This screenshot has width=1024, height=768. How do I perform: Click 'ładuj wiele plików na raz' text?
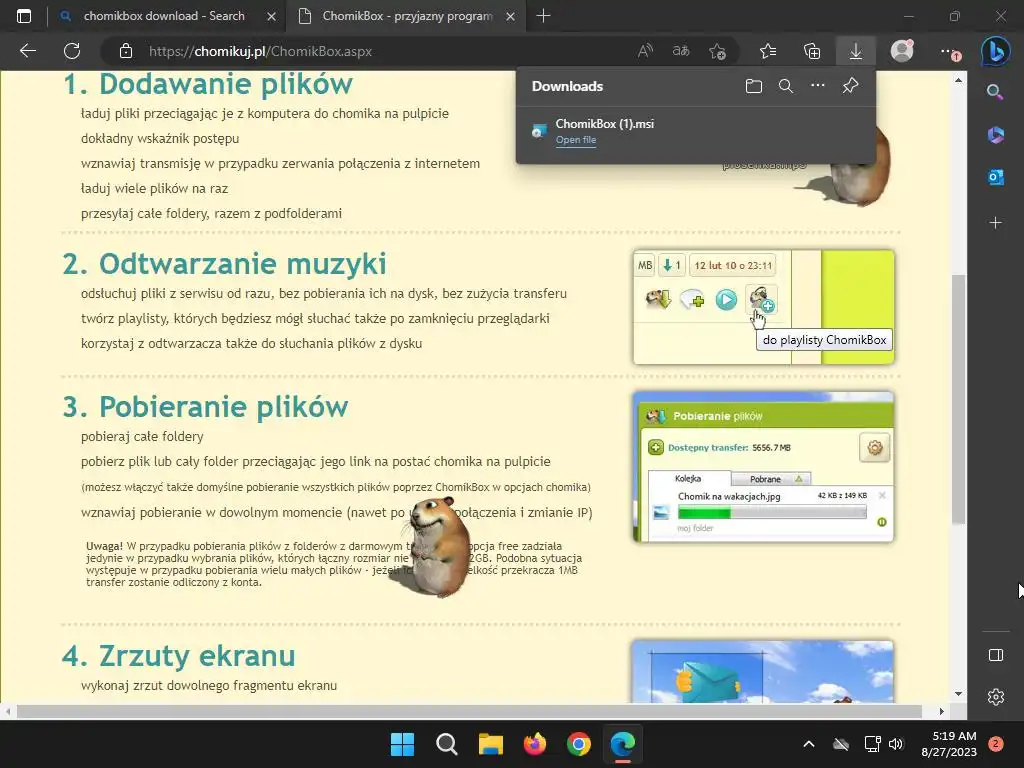[154, 189]
